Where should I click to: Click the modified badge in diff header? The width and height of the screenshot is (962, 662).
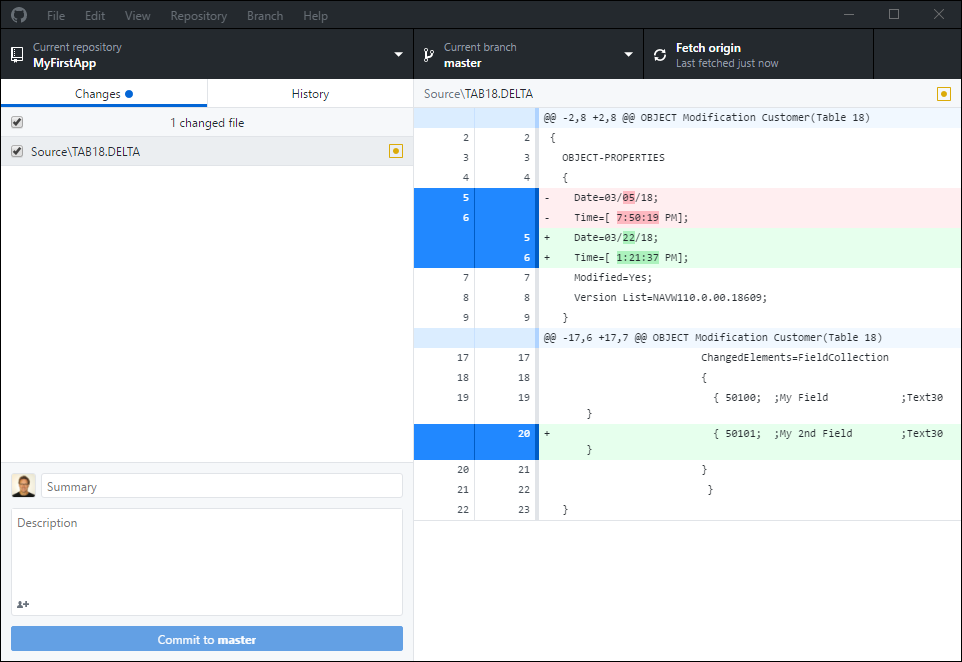pos(943,94)
